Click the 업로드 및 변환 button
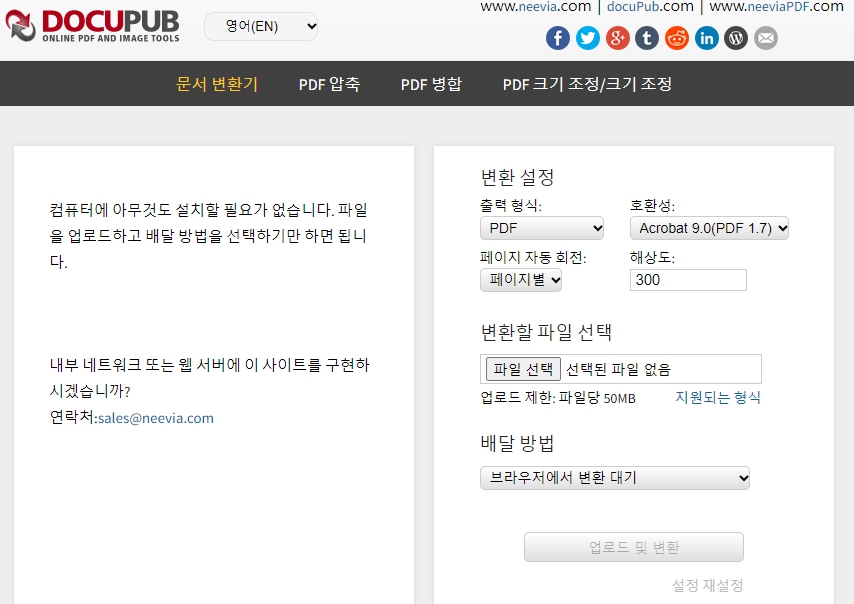The image size is (854, 604). click(x=633, y=547)
